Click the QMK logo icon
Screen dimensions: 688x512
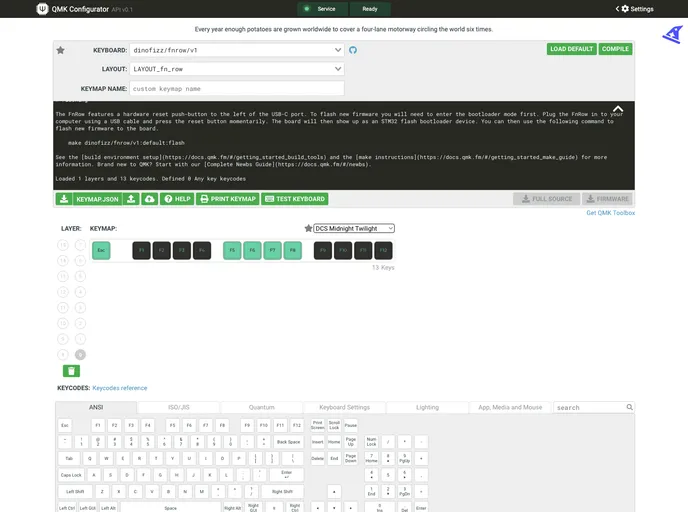pyautogui.click(x=42, y=9)
